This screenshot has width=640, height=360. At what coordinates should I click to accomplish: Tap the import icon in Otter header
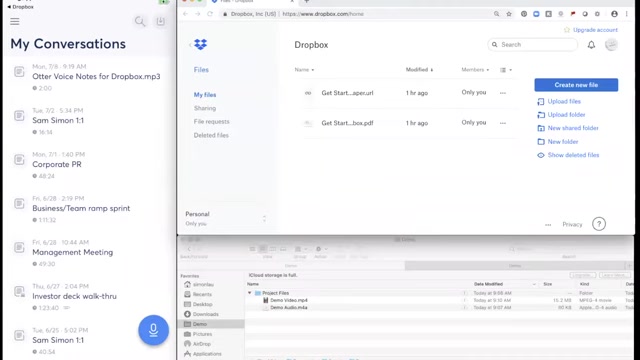tap(161, 21)
